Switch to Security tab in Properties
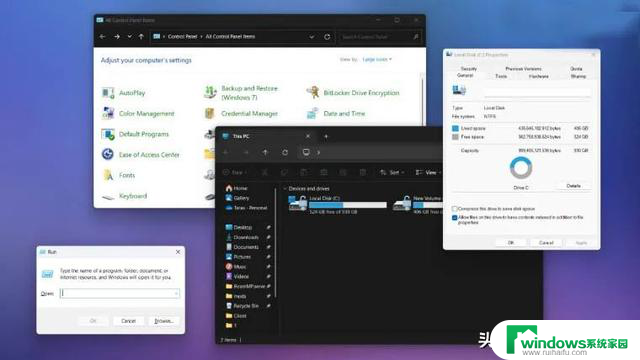 click(469, 69)
